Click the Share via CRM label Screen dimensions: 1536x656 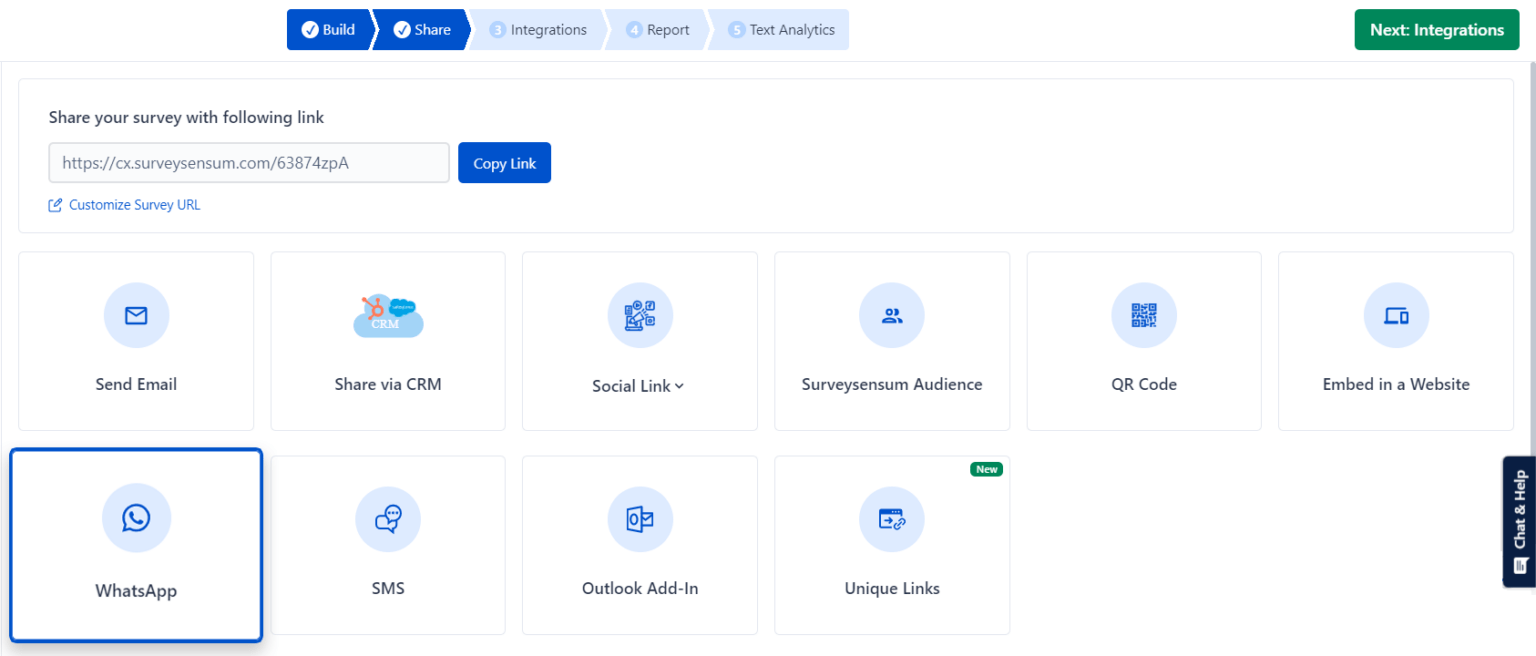click(x=388, y=384)
